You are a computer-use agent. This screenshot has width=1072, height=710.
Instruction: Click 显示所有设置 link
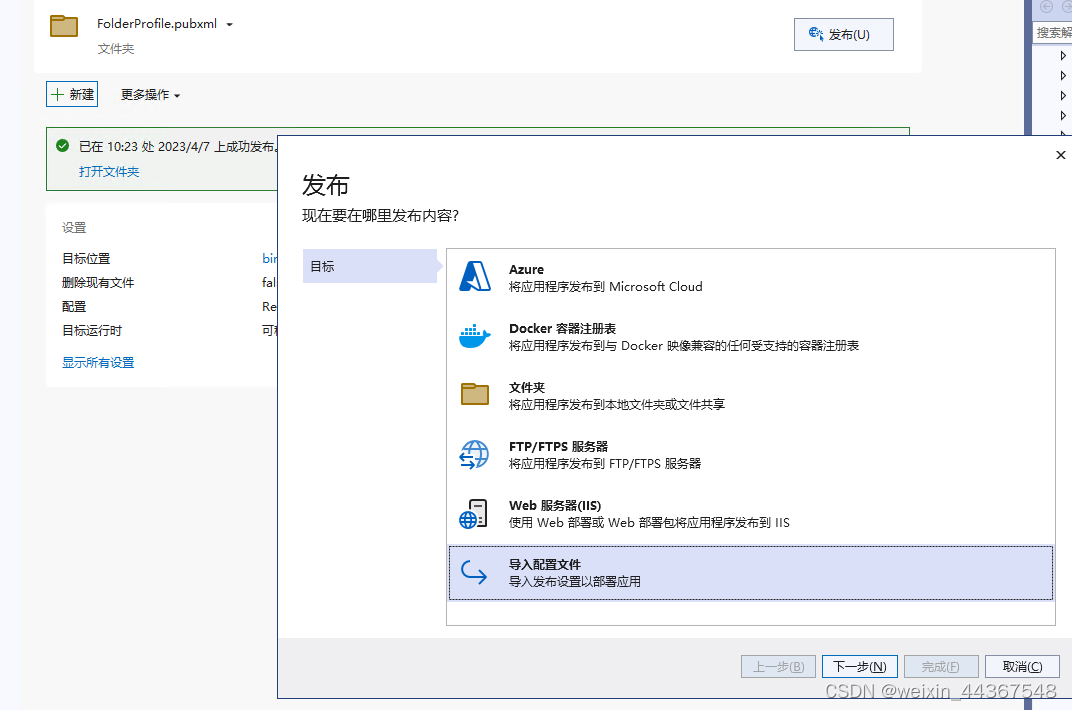[98, 363]
